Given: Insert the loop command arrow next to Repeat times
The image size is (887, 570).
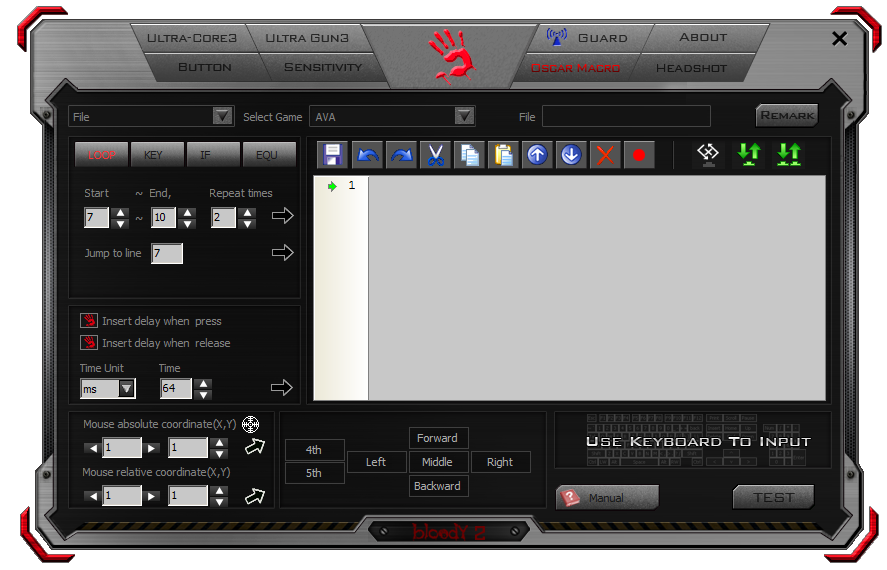Looking at the screenshot, I should coord(282,215).
